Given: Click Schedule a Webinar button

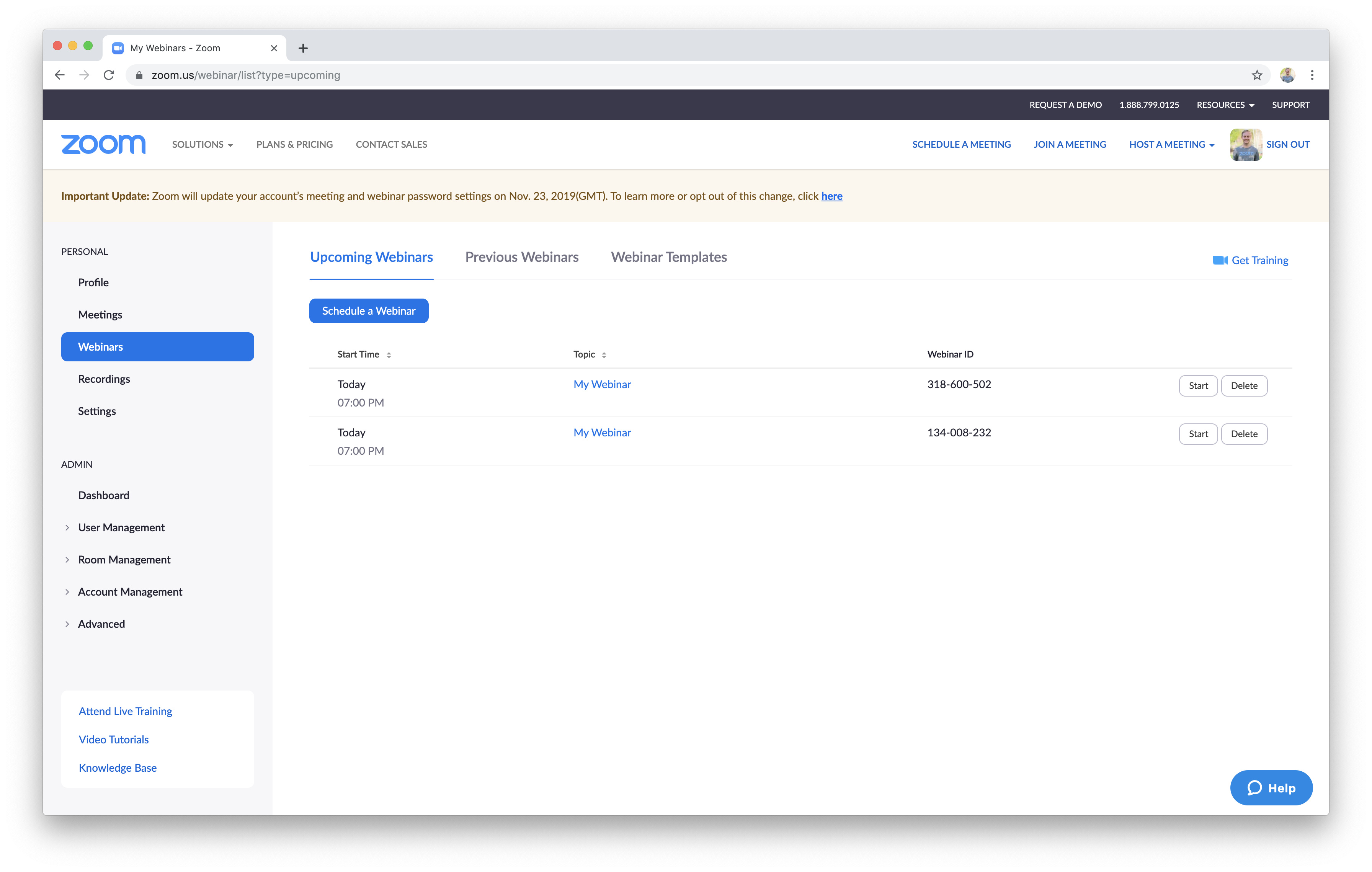Looking at the screenshot, I should click(369, 311).
